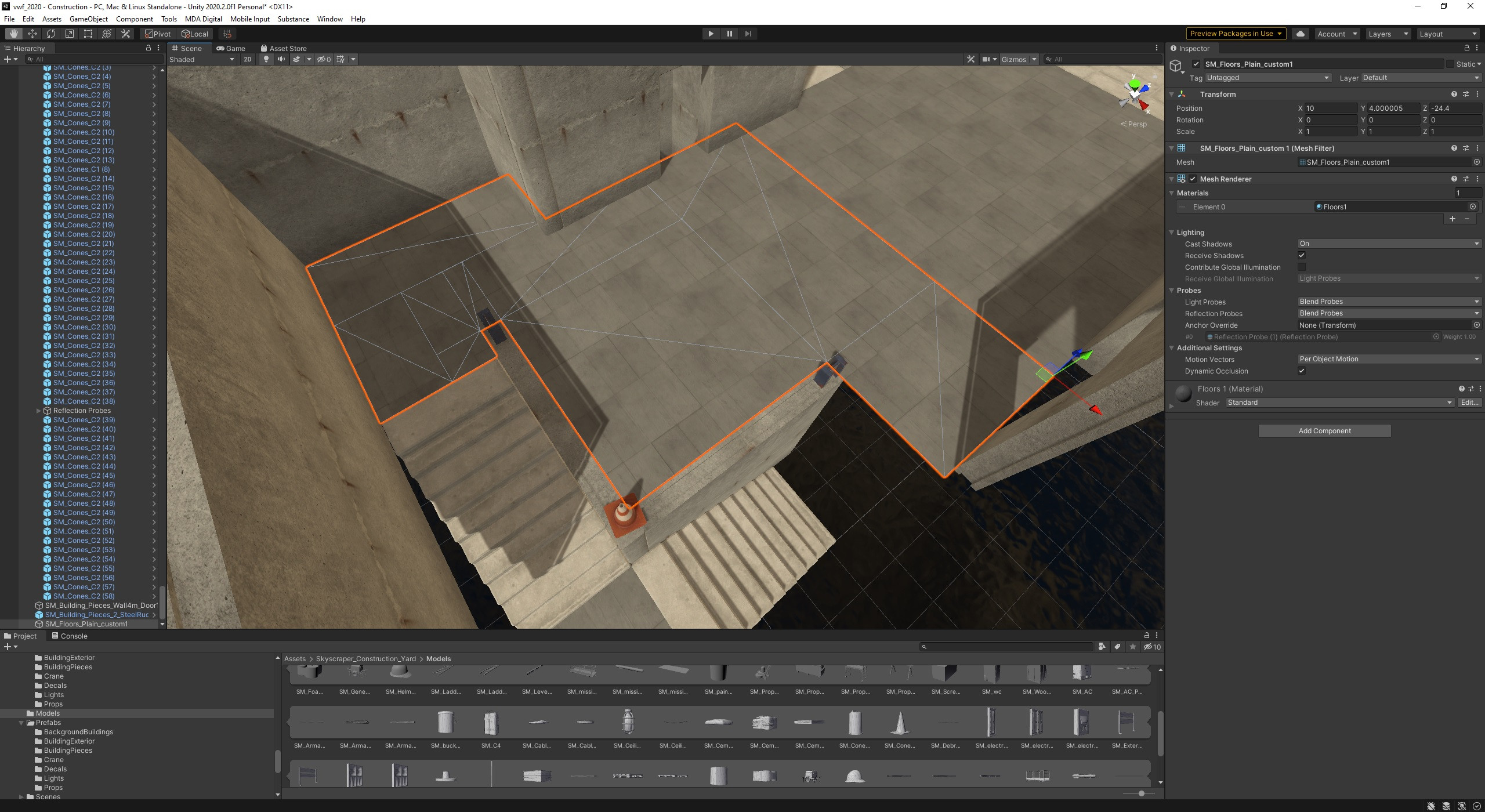Image resolution: width=1485 pixels, height=812 pixels.
Task: Select the Rect Transform tool
Action: 88,33
